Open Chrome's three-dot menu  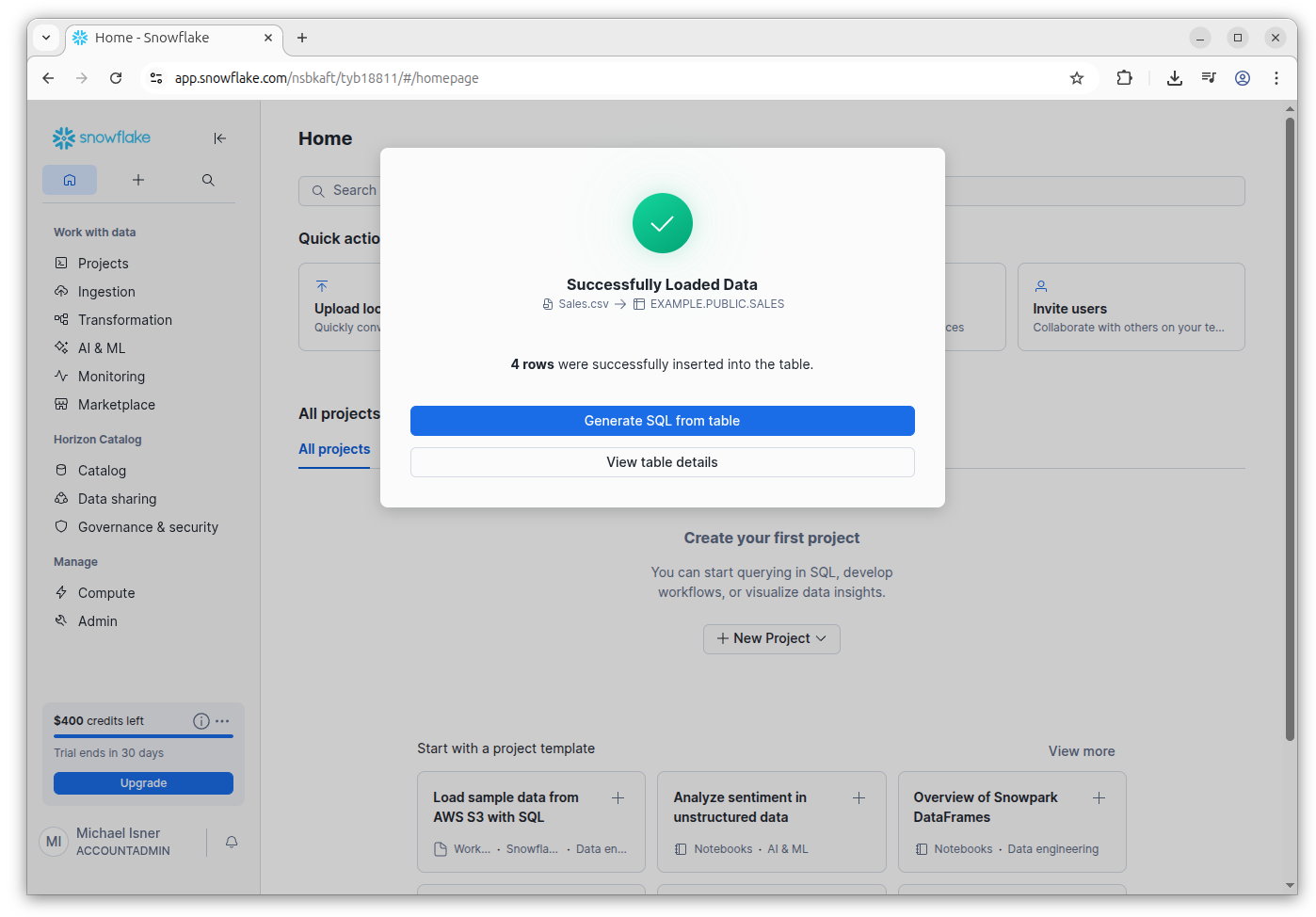pos(1276,78)
